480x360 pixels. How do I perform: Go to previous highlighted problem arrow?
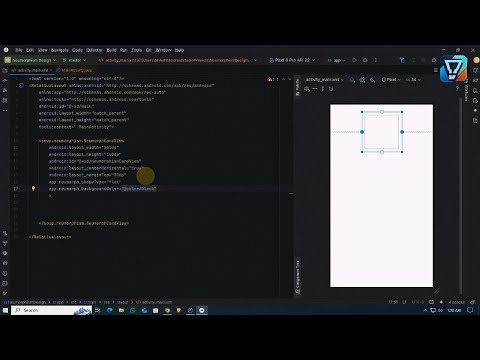tap(283, 79)
